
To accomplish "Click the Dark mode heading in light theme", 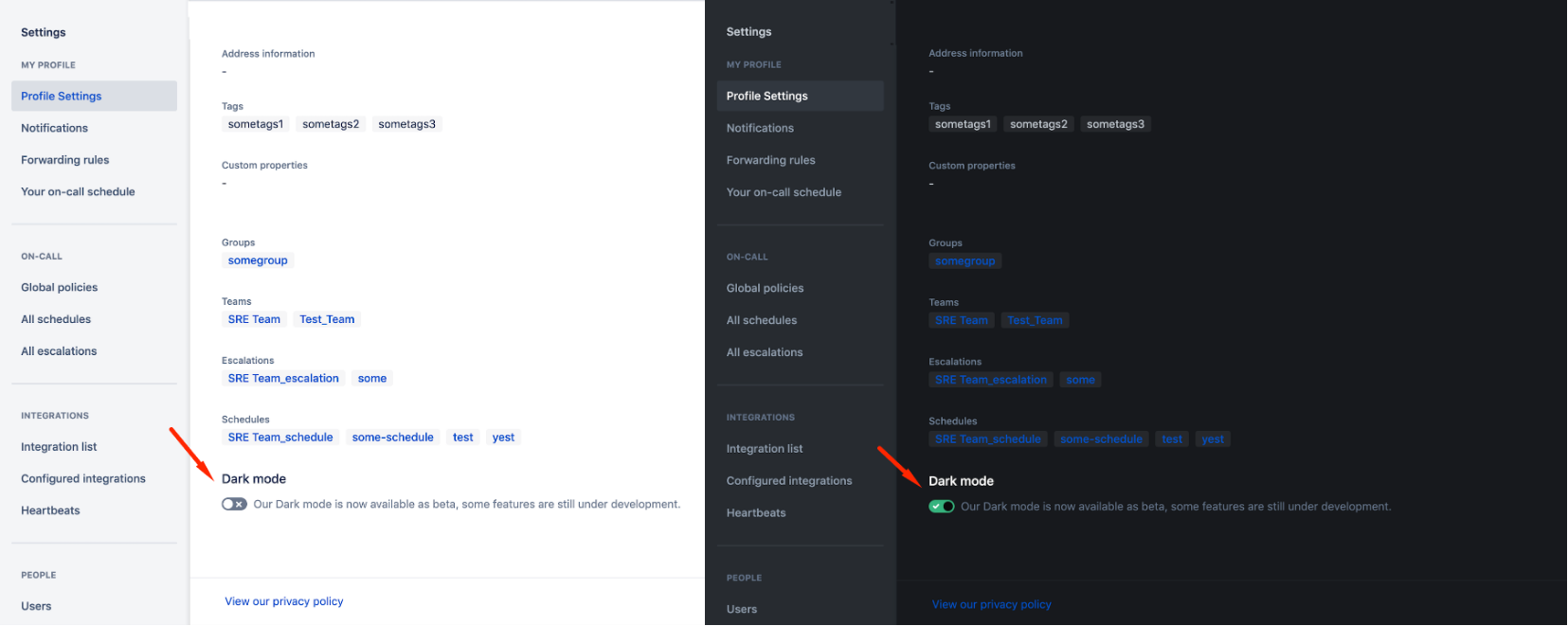I will click(254, 479).
